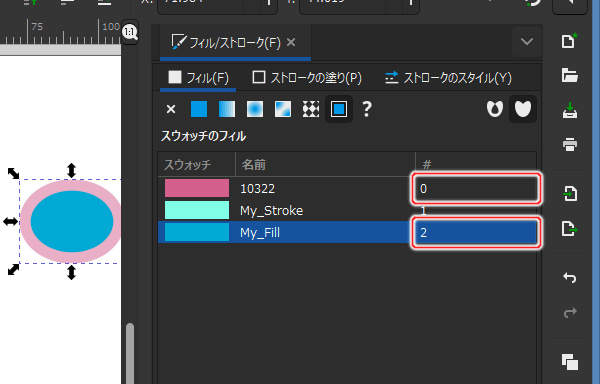This screenshot has height=384, width=600.
Task: Choose linear gradient fill icon
Action: point(227,109)
